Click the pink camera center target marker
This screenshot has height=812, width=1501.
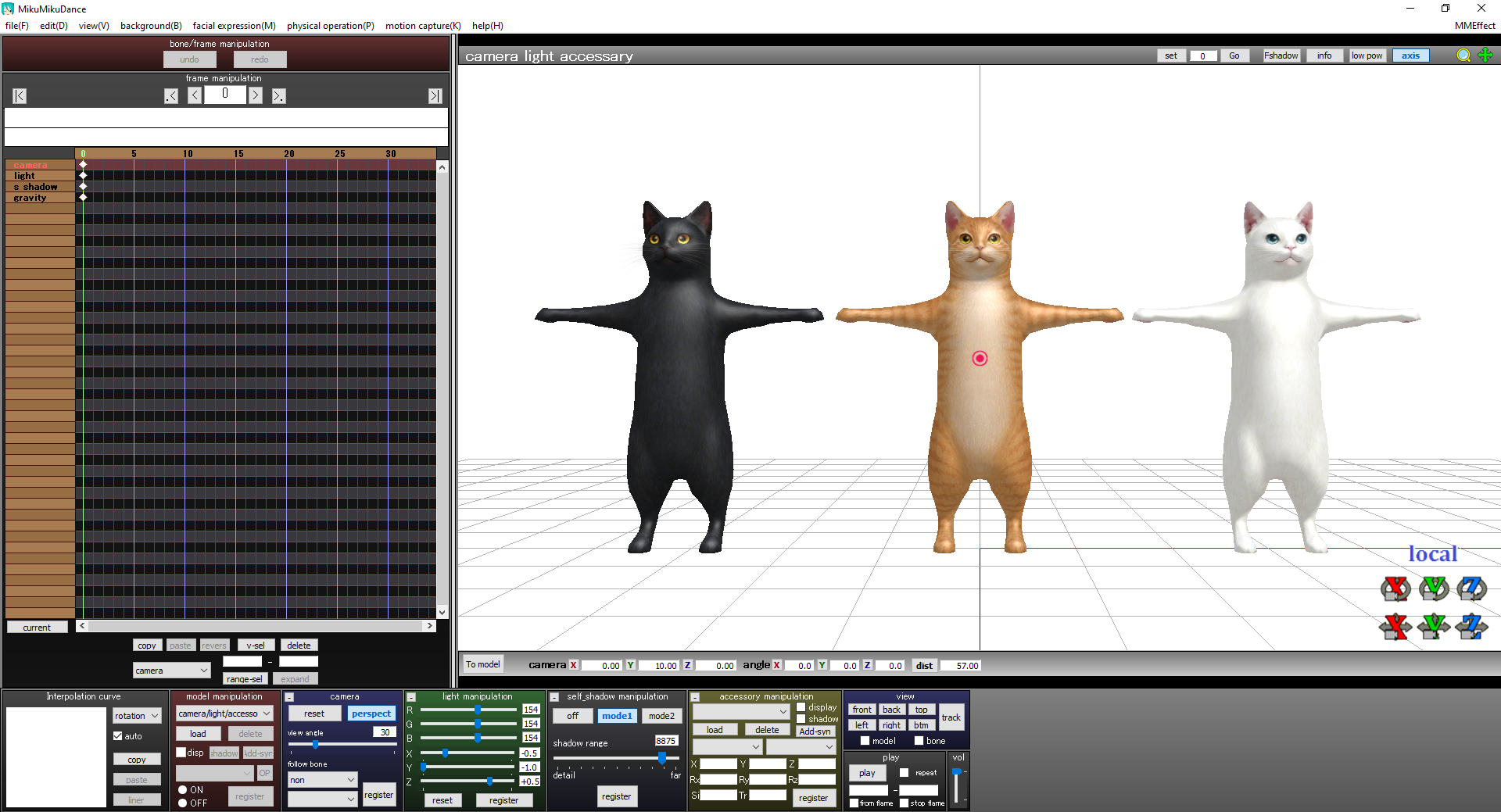pos(980,358)
